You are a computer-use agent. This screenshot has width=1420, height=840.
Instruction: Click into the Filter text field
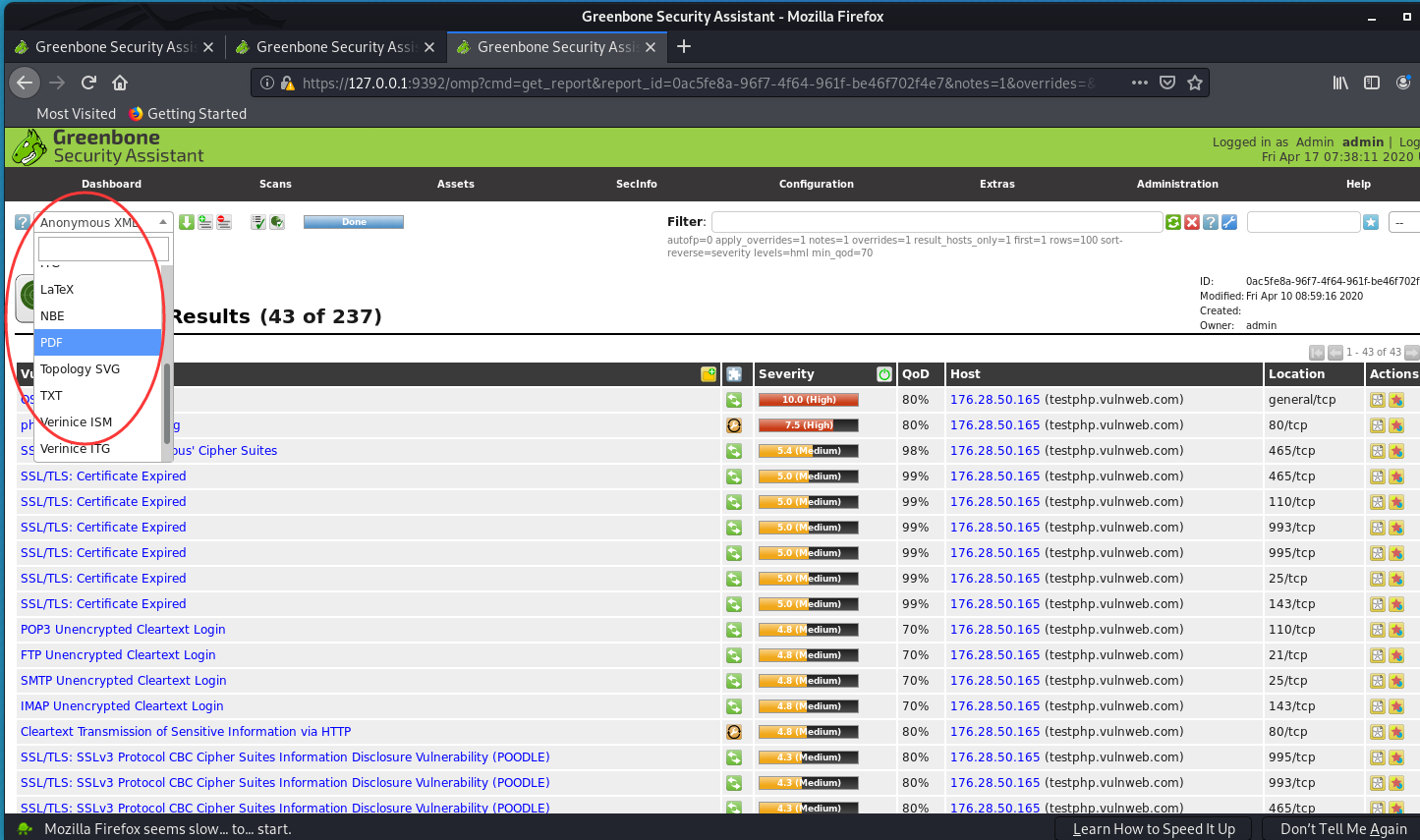tap(937, 222)
